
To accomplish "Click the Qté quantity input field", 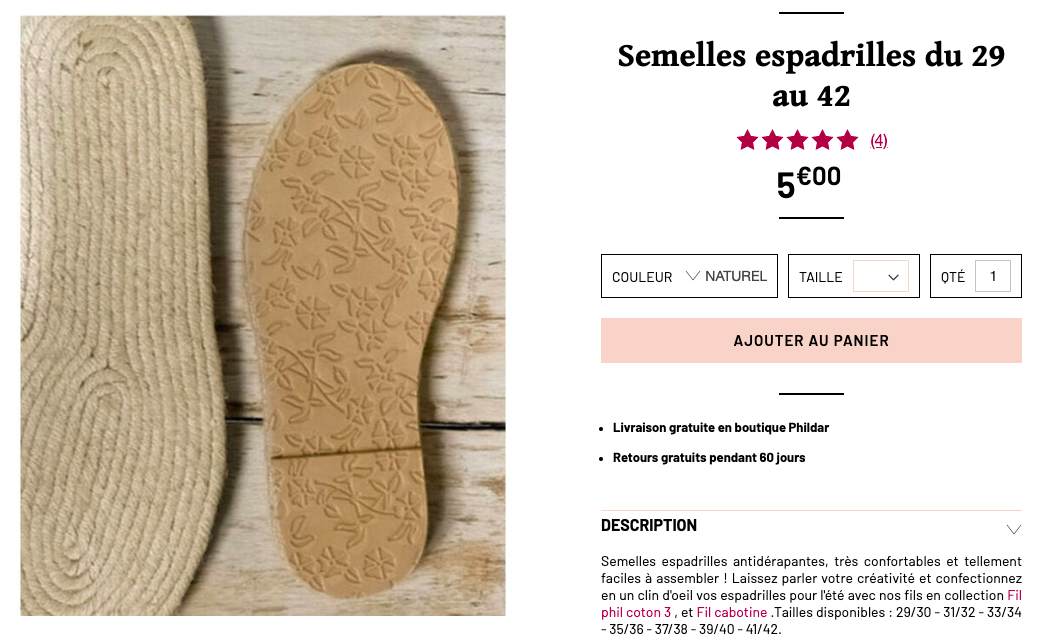I will tap(993, 276).
